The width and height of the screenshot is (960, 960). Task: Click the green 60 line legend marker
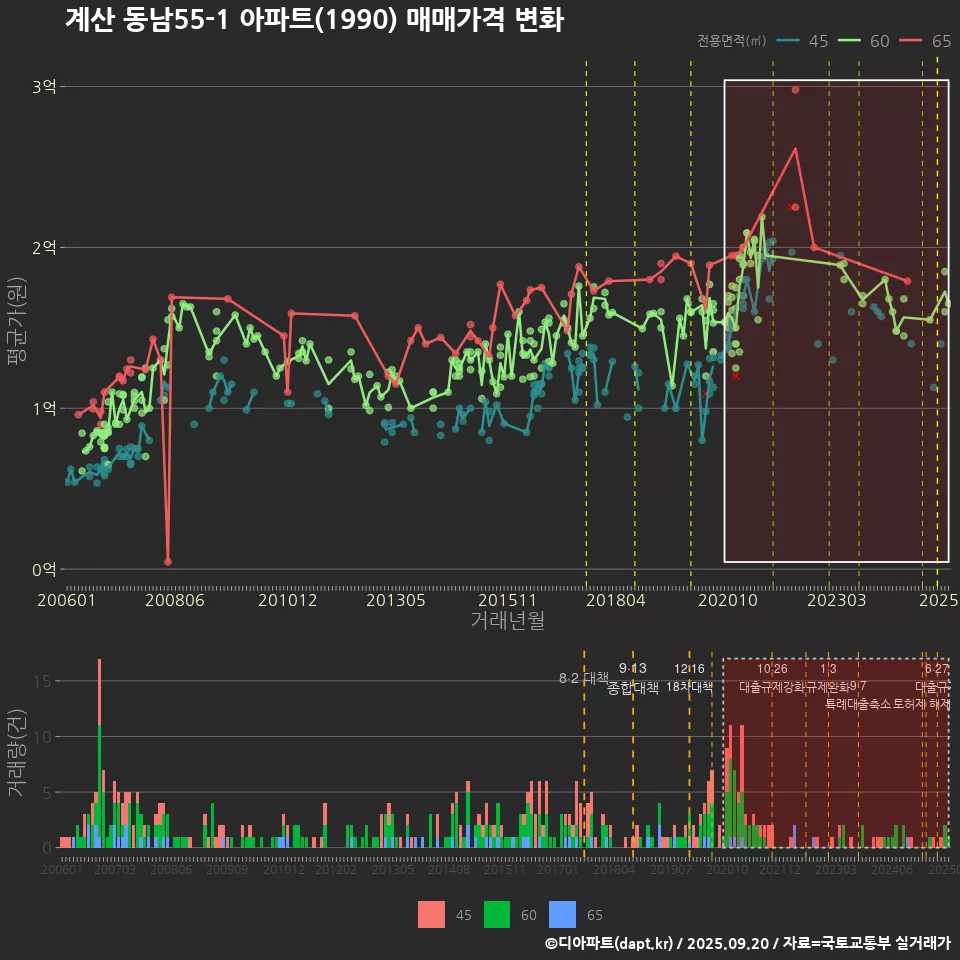coord(850,41)
